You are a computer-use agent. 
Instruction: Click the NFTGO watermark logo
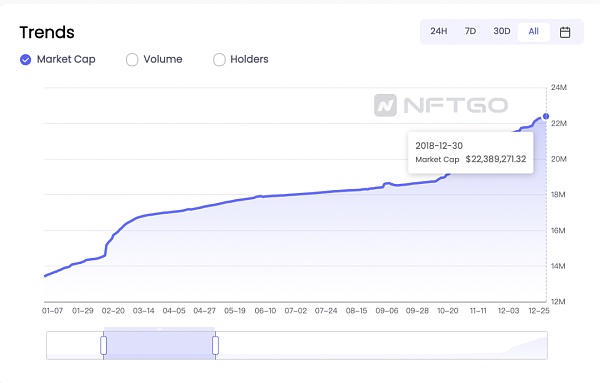pyautogui.click(x=441, y=105)
